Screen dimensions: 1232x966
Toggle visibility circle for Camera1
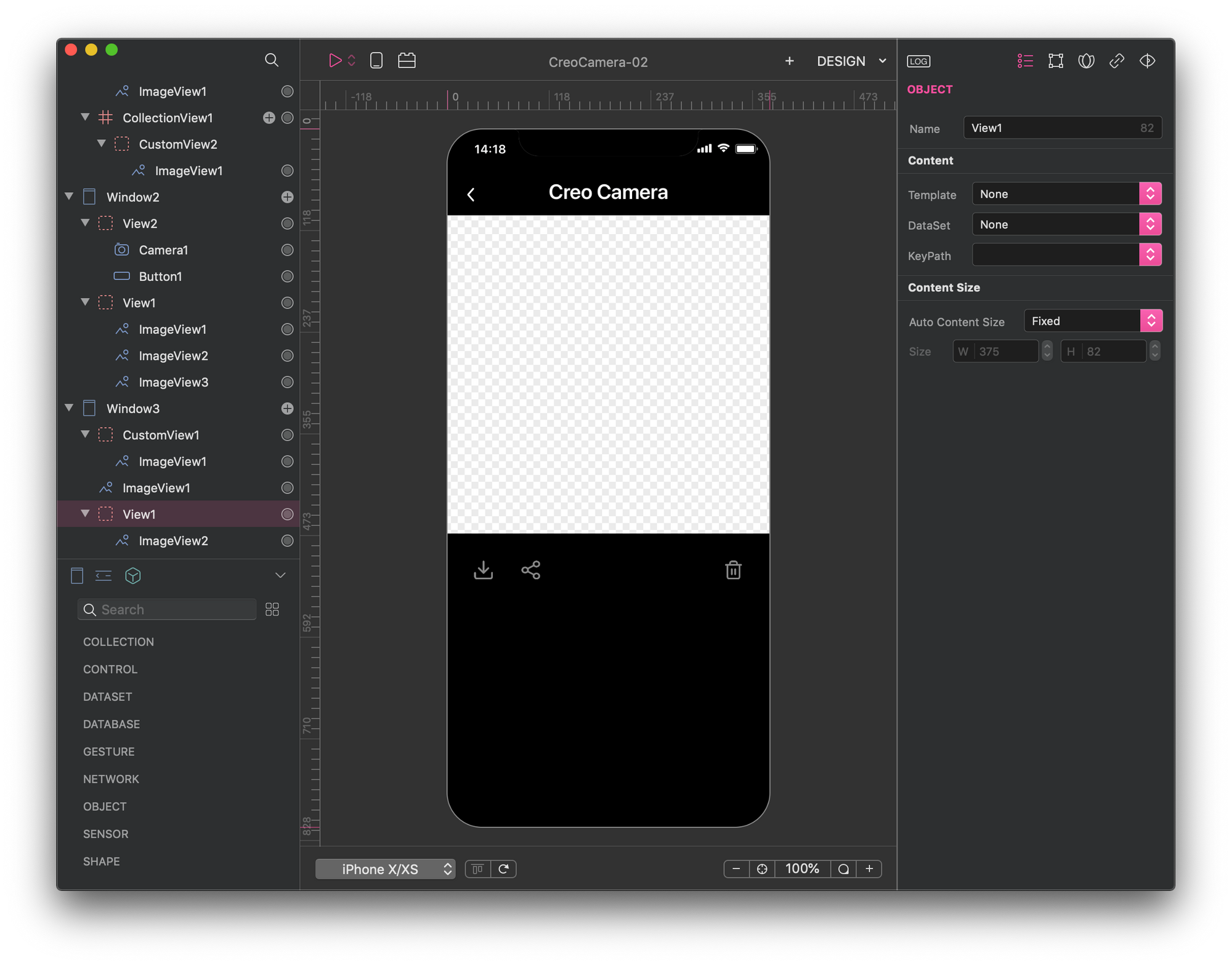pos(287,250)
